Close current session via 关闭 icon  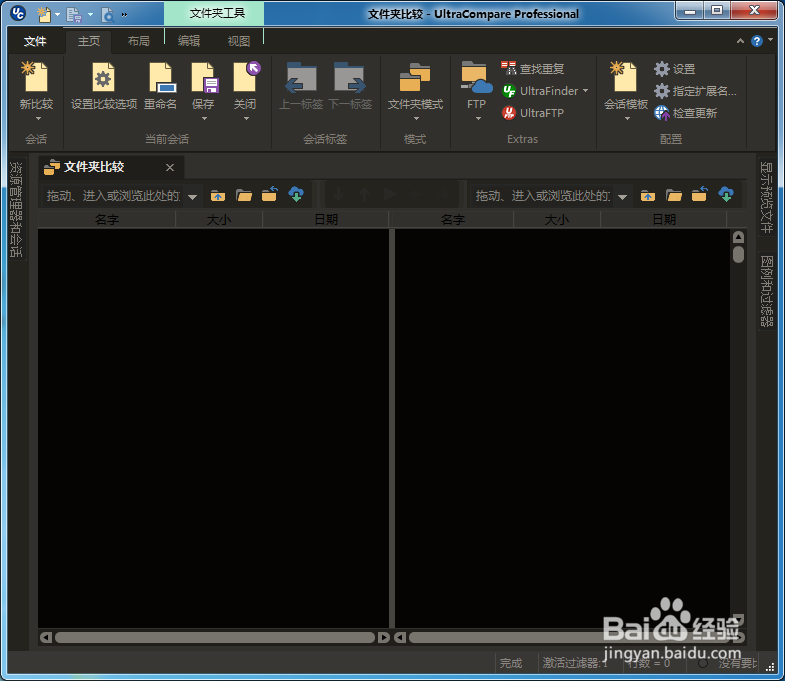245,78
